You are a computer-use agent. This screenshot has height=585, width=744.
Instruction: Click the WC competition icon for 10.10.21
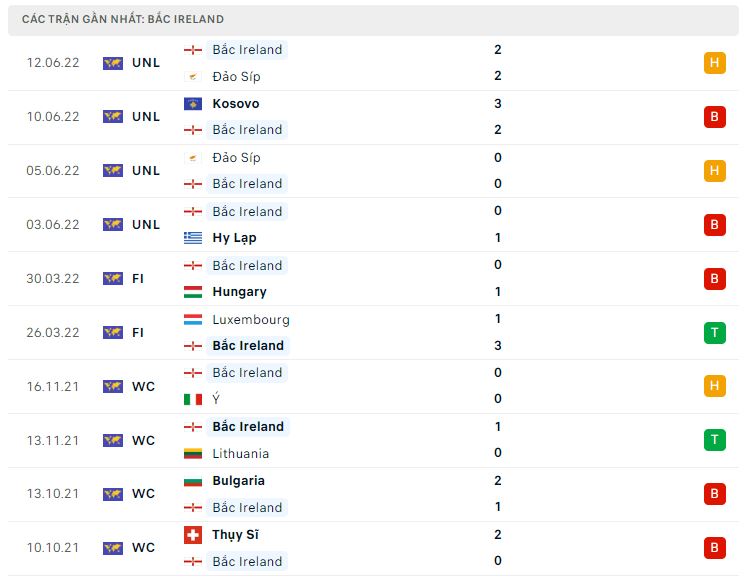pyautogui.click(x=112, y=548)
